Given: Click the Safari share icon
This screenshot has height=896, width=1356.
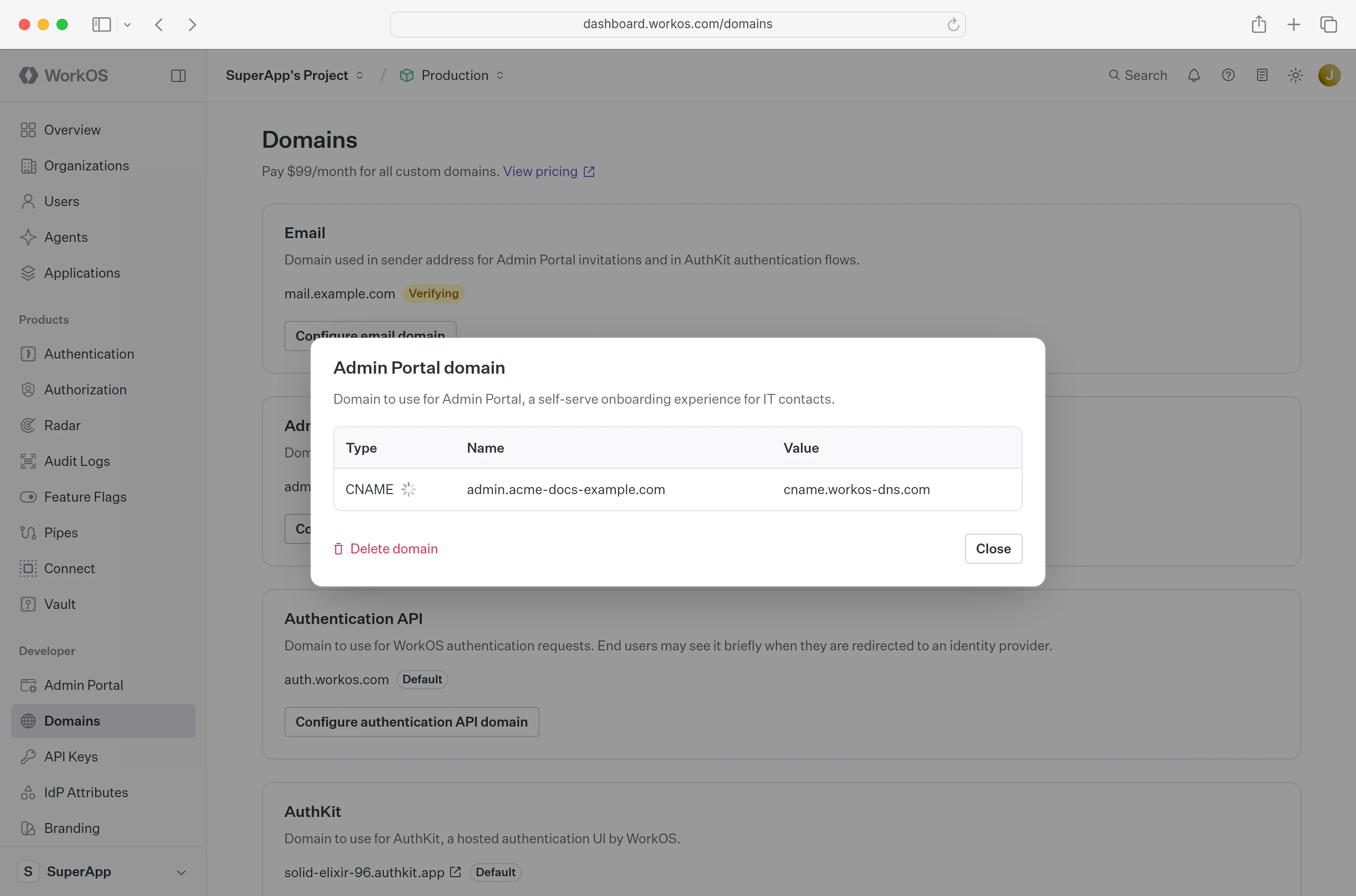Looking at the screenshot, I should point(1259,24).
